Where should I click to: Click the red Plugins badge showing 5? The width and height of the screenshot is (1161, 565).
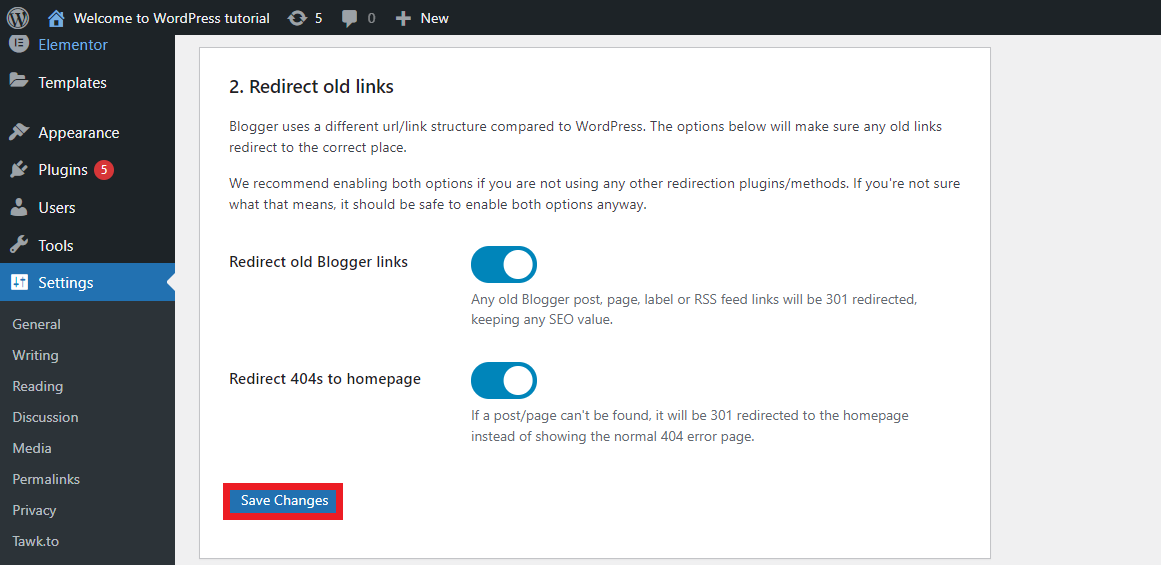tap(104, 170)
